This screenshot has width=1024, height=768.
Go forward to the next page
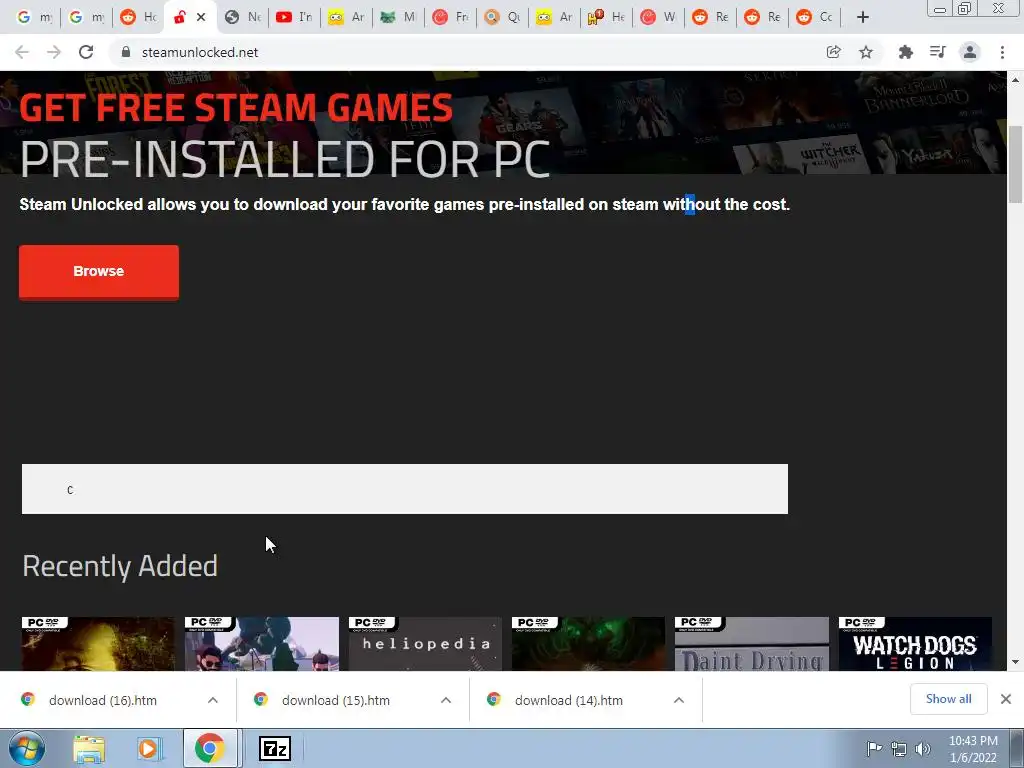tap(54, 52)
